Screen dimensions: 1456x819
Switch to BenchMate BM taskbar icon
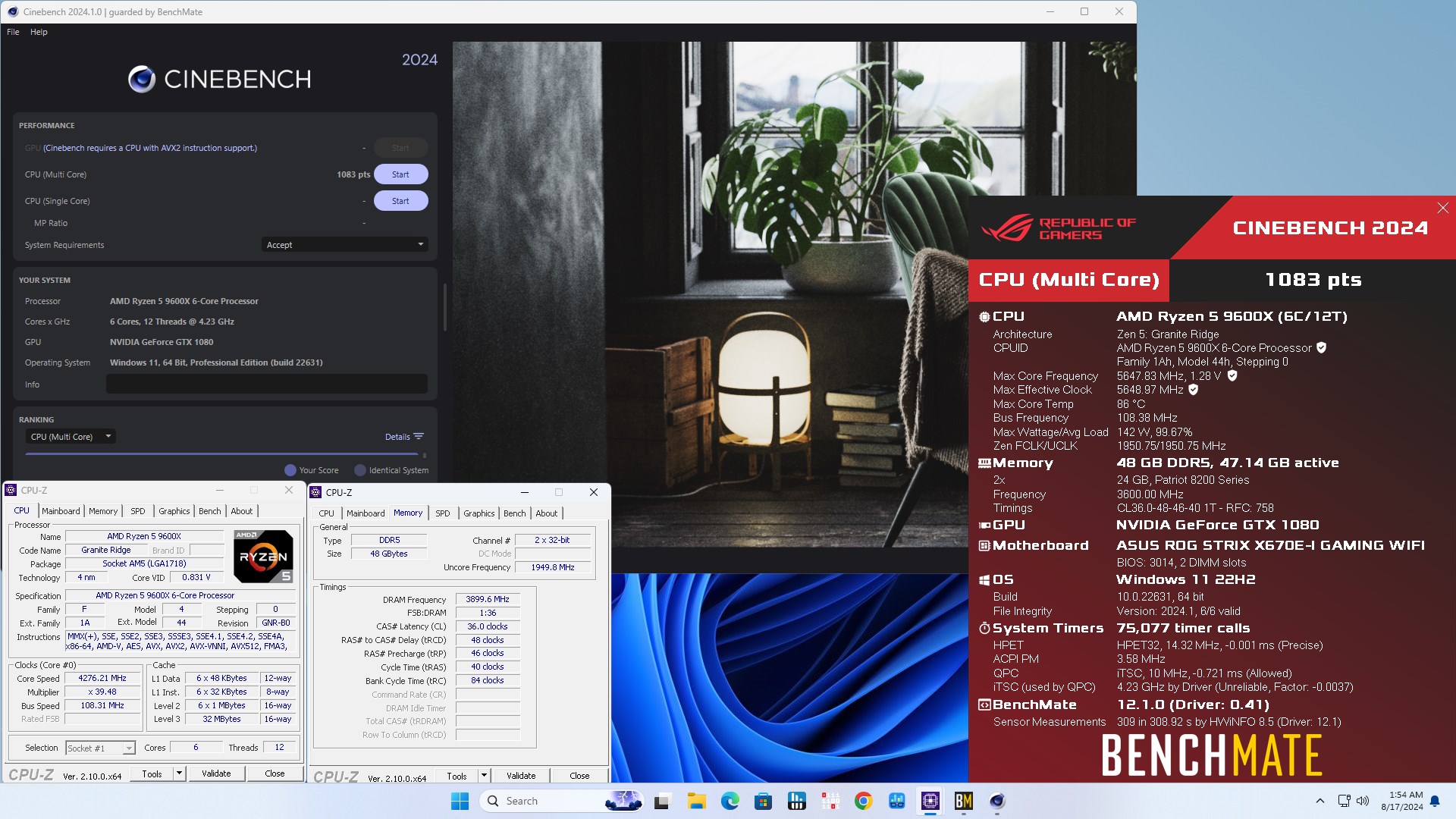(x=963, y=801)
